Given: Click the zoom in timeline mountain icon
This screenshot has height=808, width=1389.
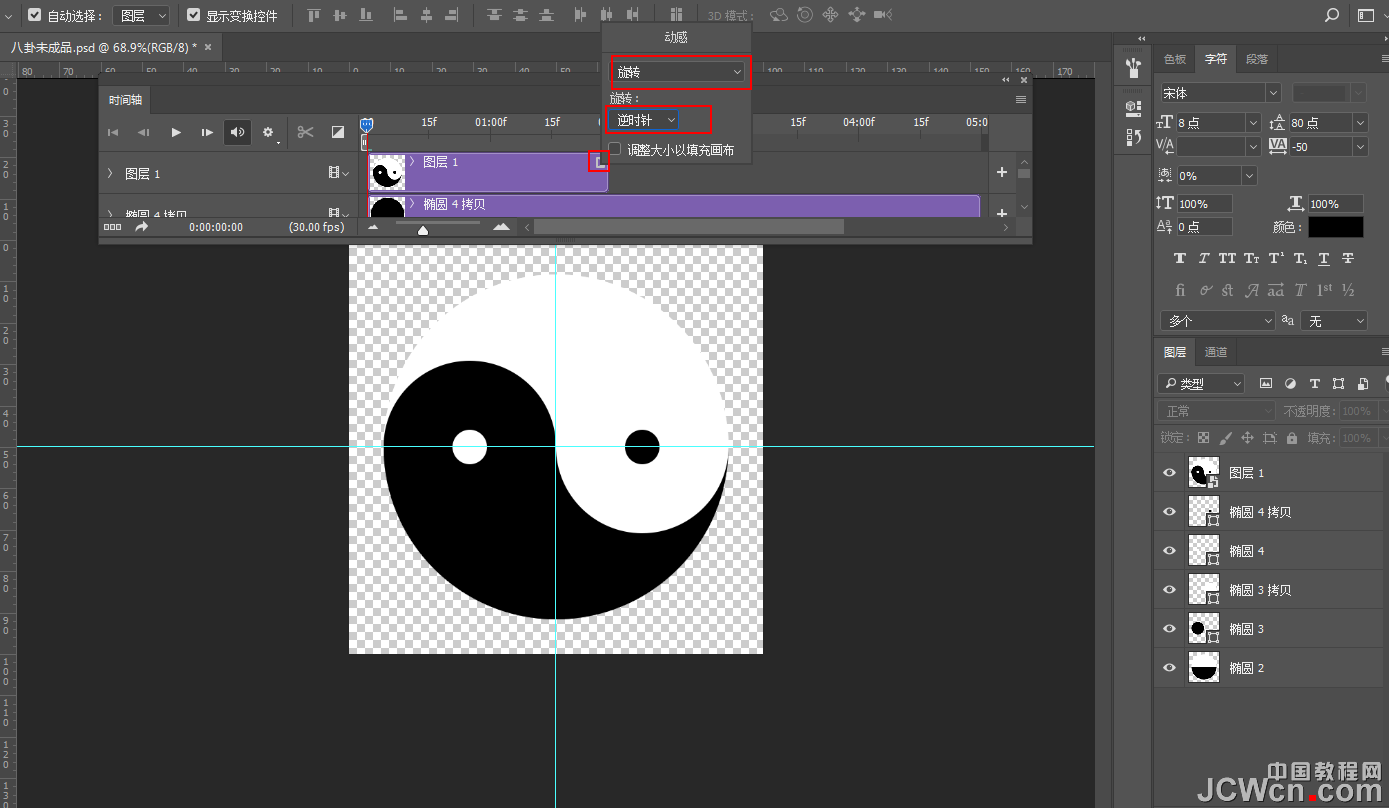Looking at the screenshot, I should (x=501, y=227).
